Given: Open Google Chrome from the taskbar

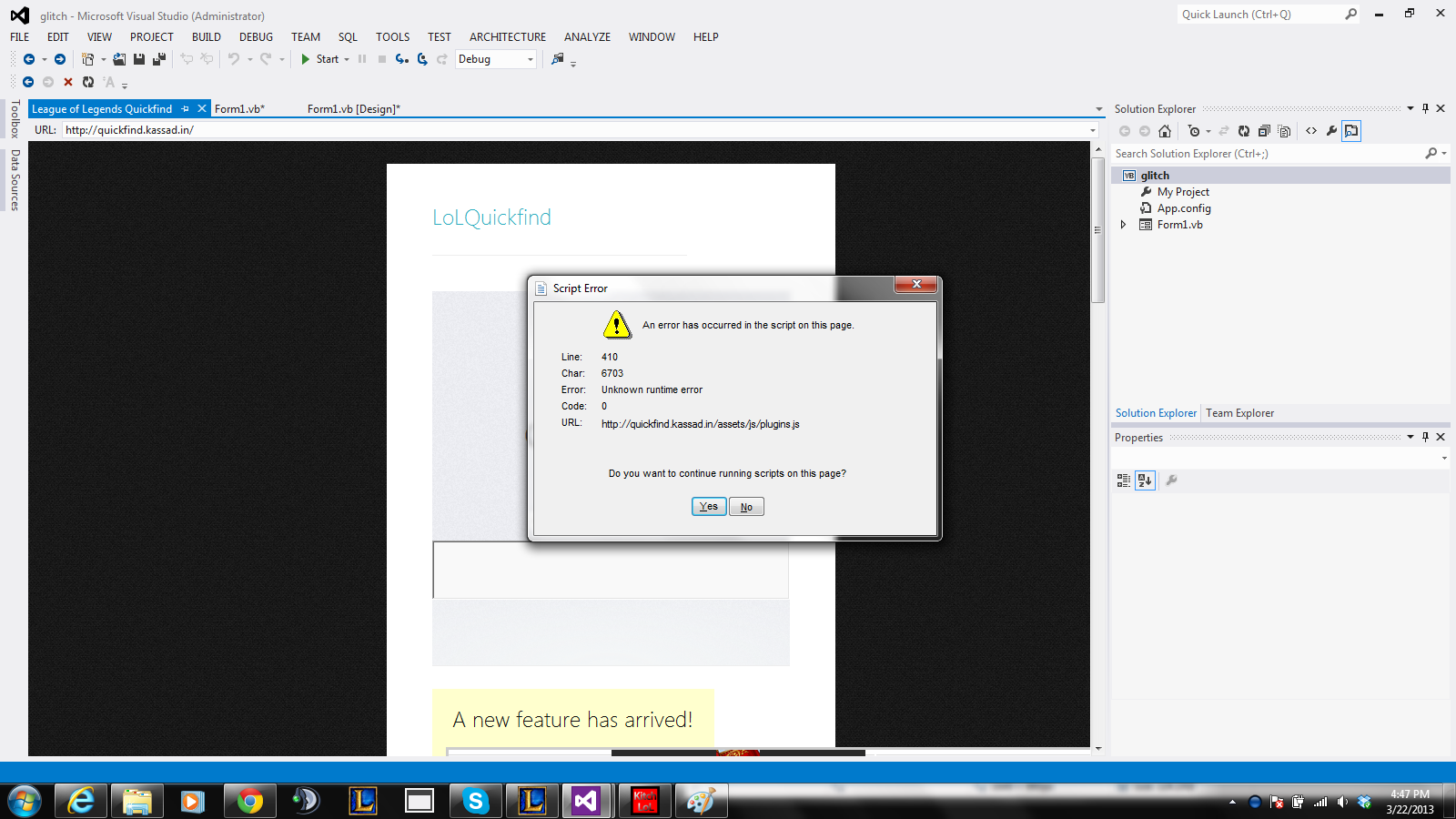Looking at the screenshot, I should pyautogui.click(x=249, y=801).
